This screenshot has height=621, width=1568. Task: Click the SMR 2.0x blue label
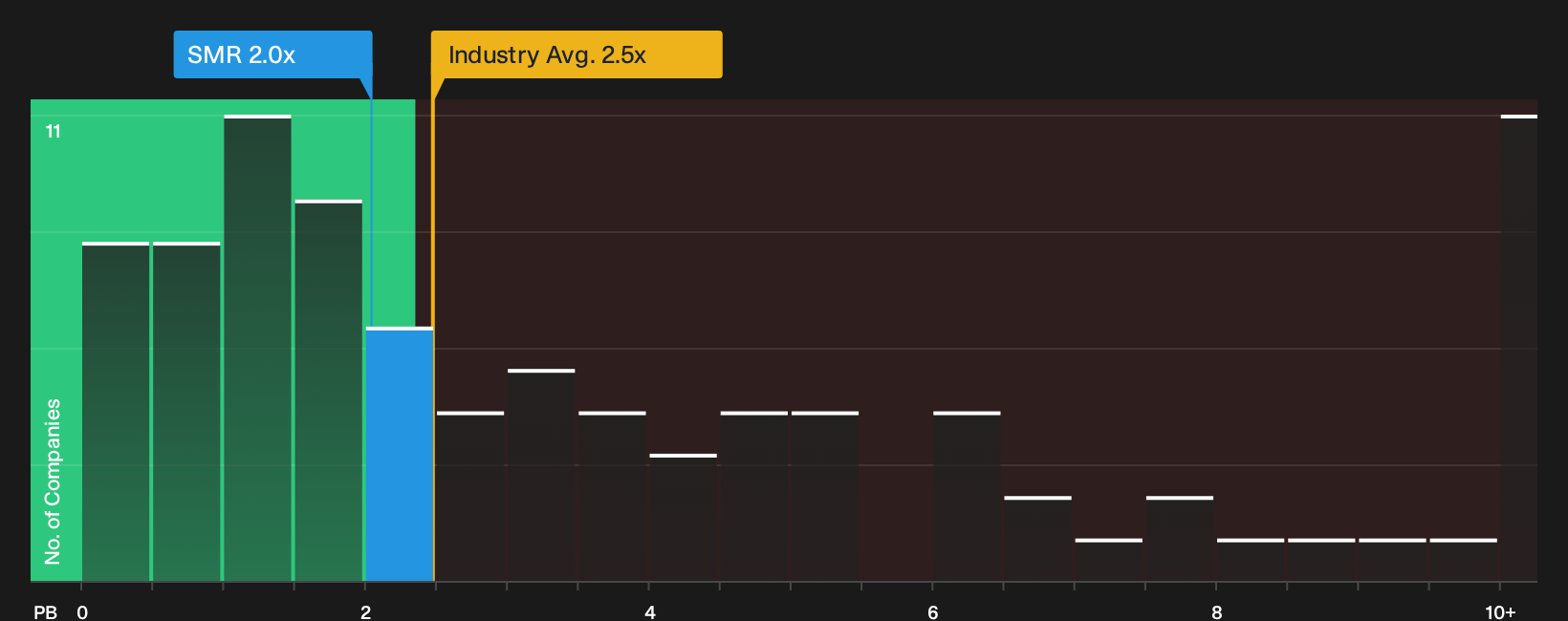(x=272, y=54)
